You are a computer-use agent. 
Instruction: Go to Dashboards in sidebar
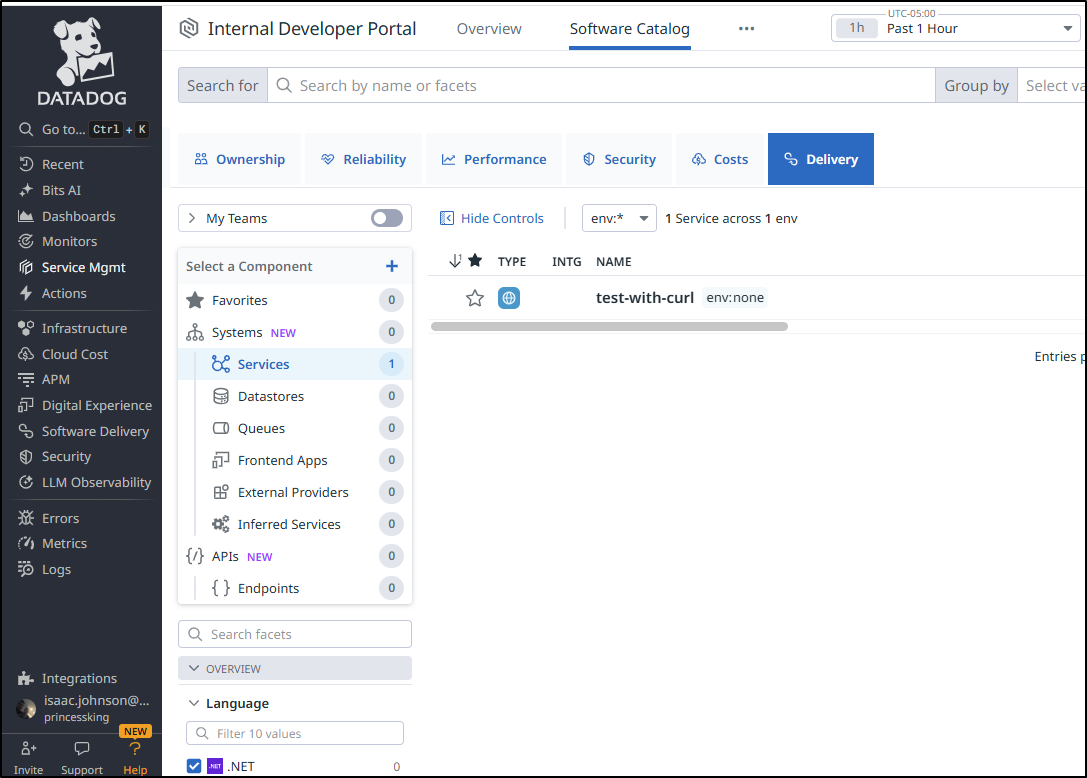point(67,216)
